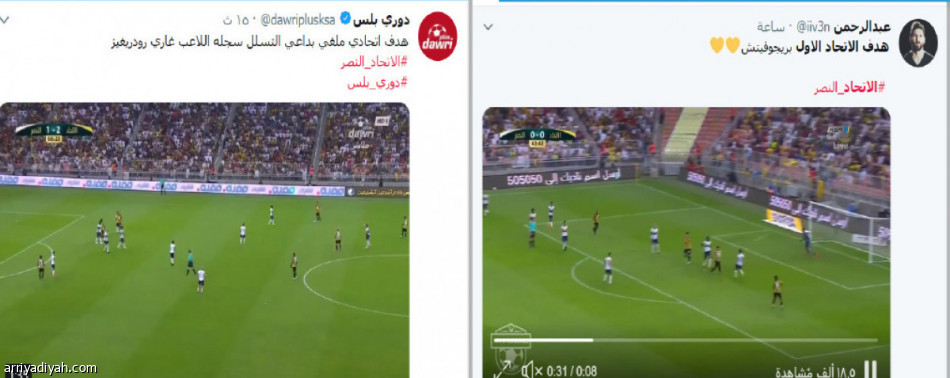Open the #الاتحاد_النصر hashtag in the left tweet
This screenshot has height=378, width=950.
pos(374,63)
